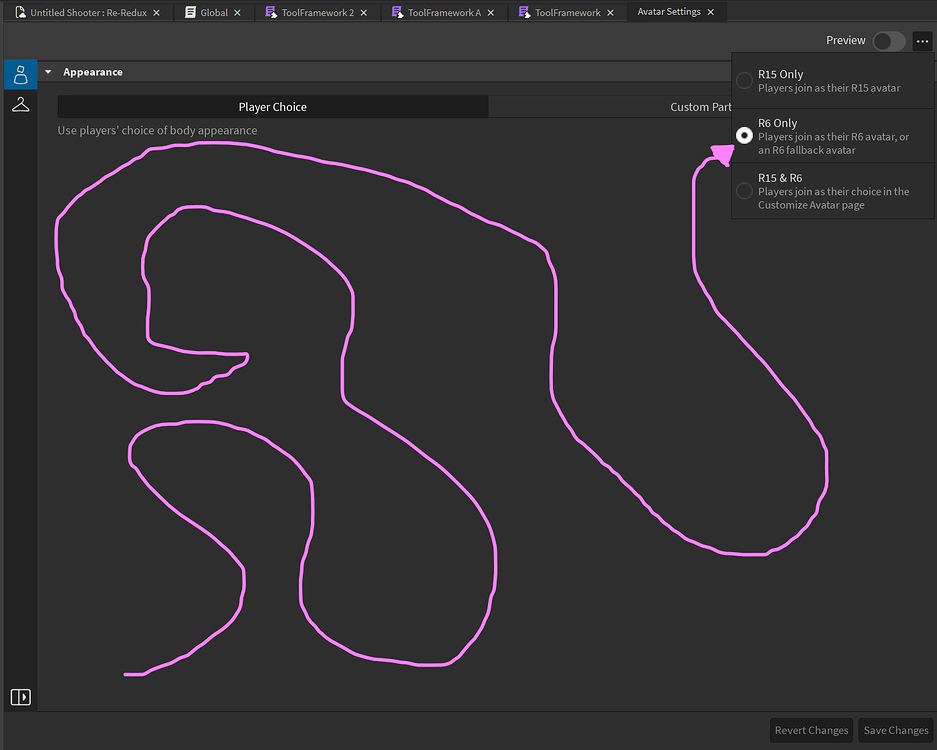937x750 pixels.
Task: Toggle the Preview switch
Action: [x=888, y=41]
